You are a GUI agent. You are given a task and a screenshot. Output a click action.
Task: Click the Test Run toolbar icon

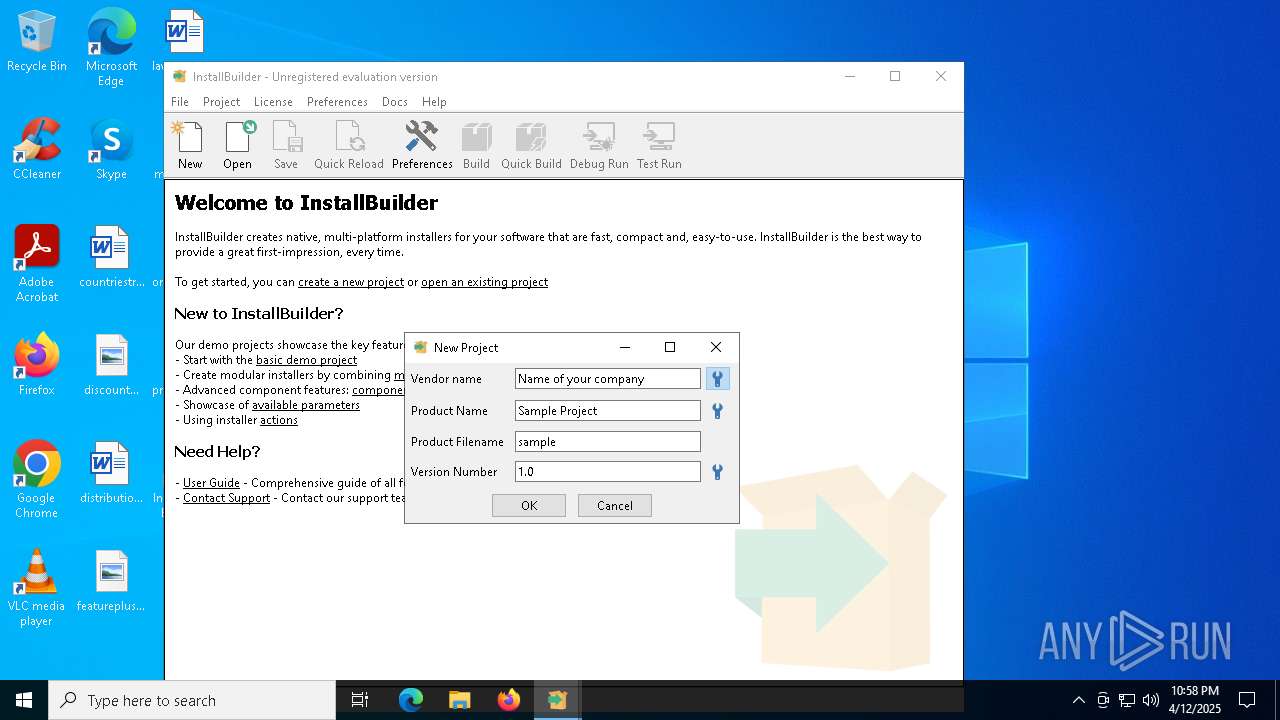[x=659, y=145]
